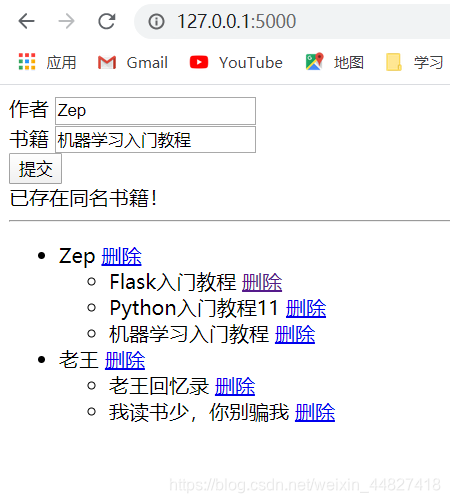Delete 机器学习入门教程 in the book list
Screen dimensions: 450x503
pos(295,334)
